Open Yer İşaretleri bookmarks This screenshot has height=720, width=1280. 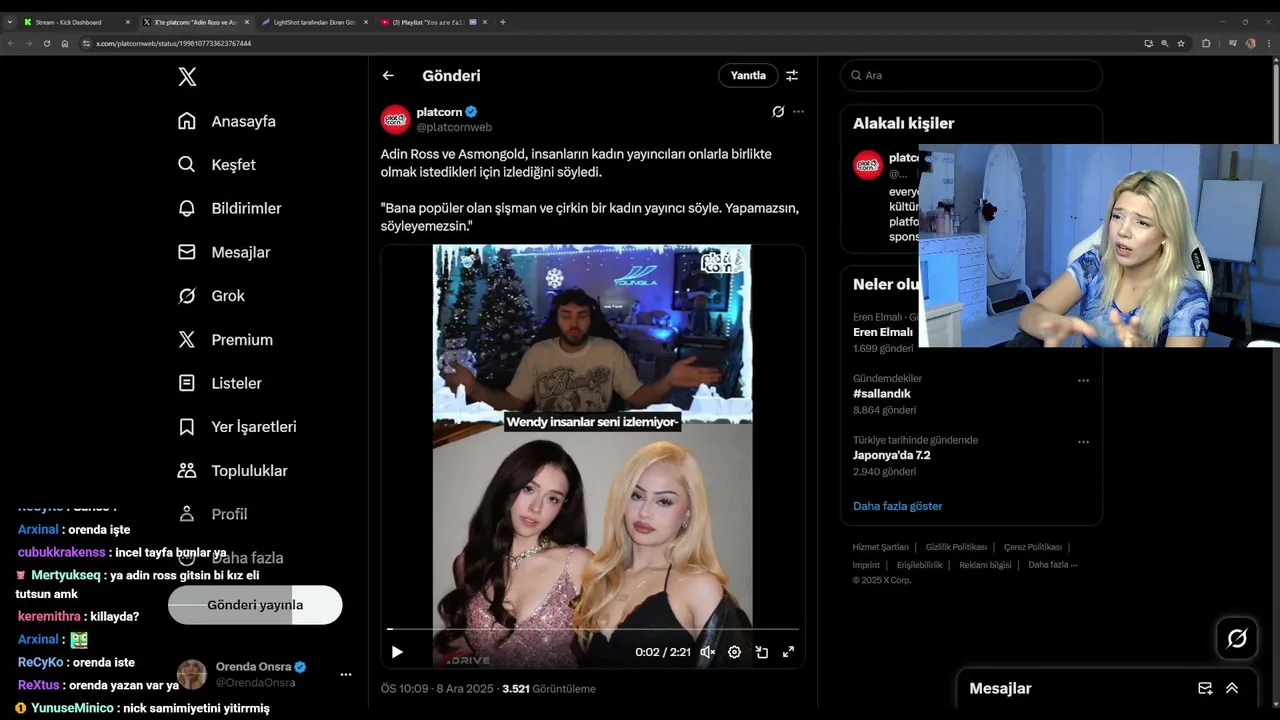237,427
